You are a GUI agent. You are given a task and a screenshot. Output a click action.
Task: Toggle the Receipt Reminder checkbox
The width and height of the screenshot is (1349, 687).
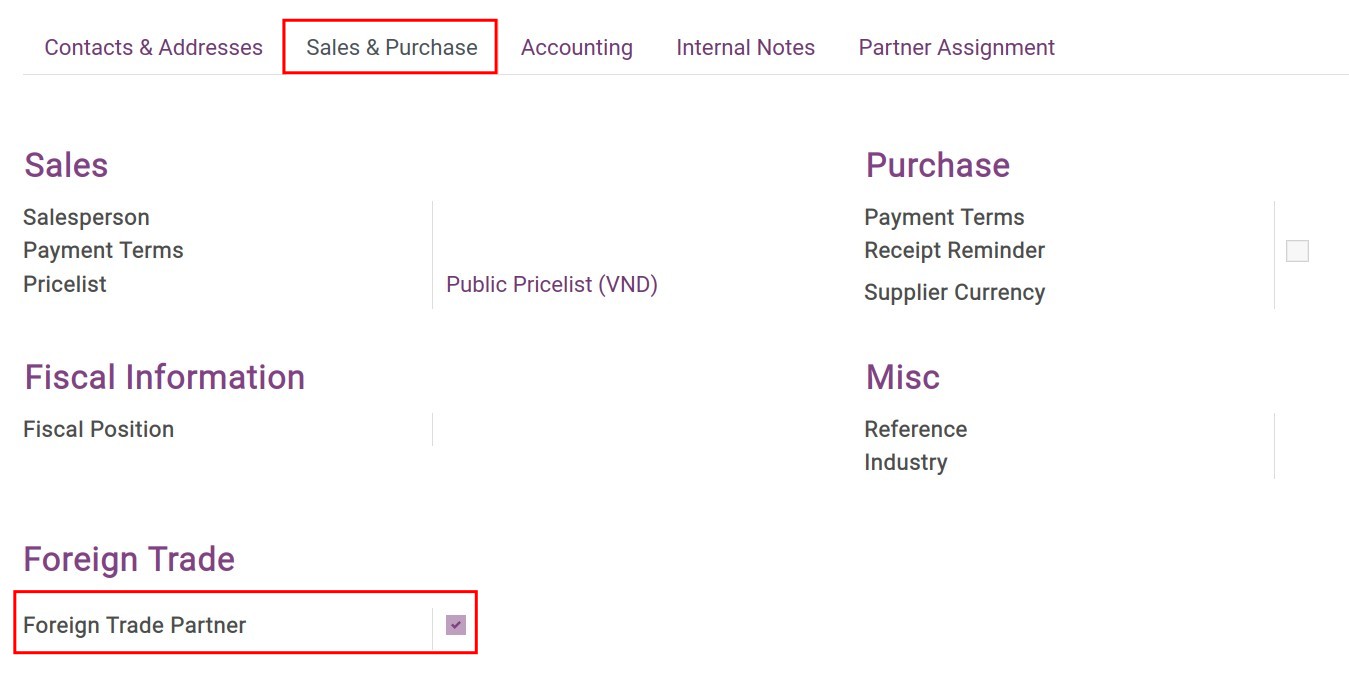click(x=1297, y=250)
